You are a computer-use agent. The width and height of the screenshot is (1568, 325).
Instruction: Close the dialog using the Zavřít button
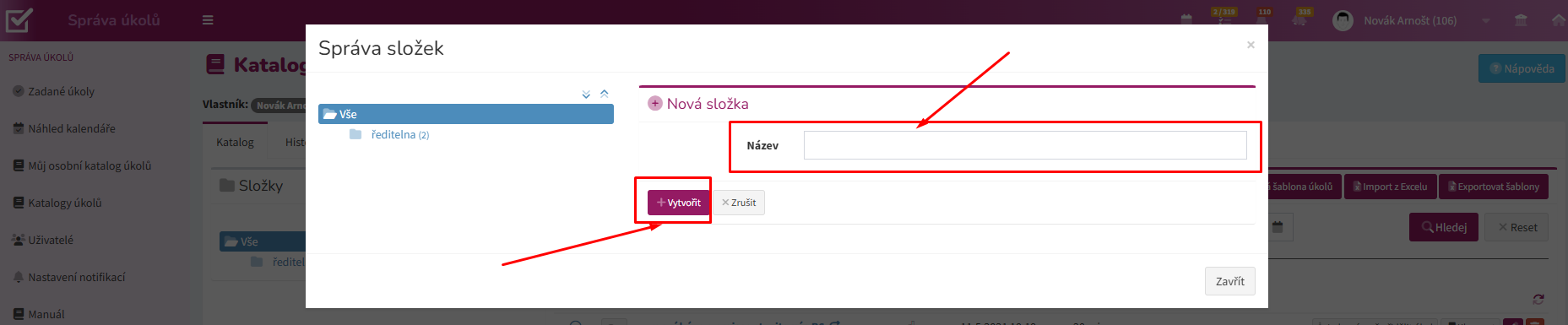click(x=1229, y=281)
